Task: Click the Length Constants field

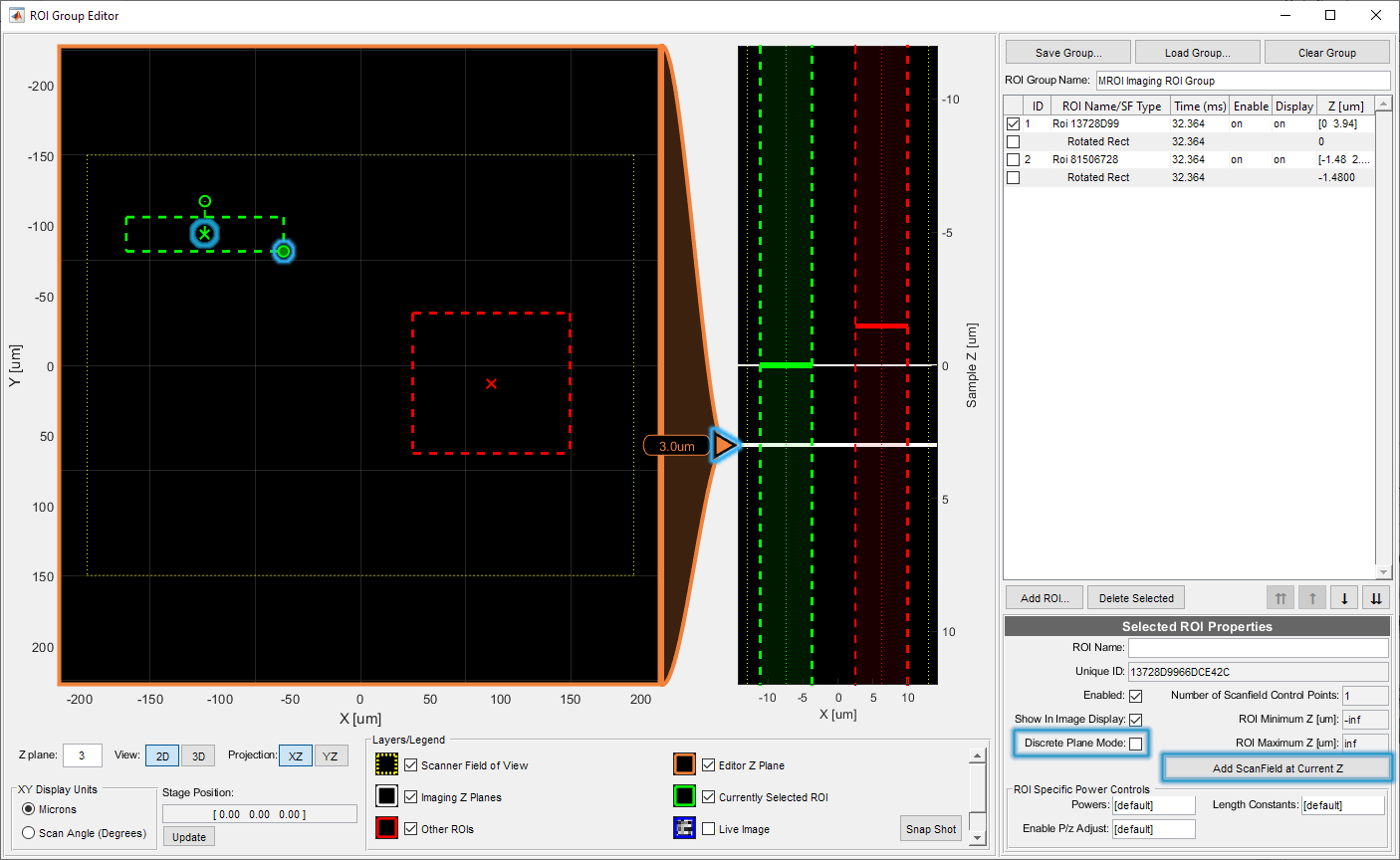Action: (x=1343, y=805)
